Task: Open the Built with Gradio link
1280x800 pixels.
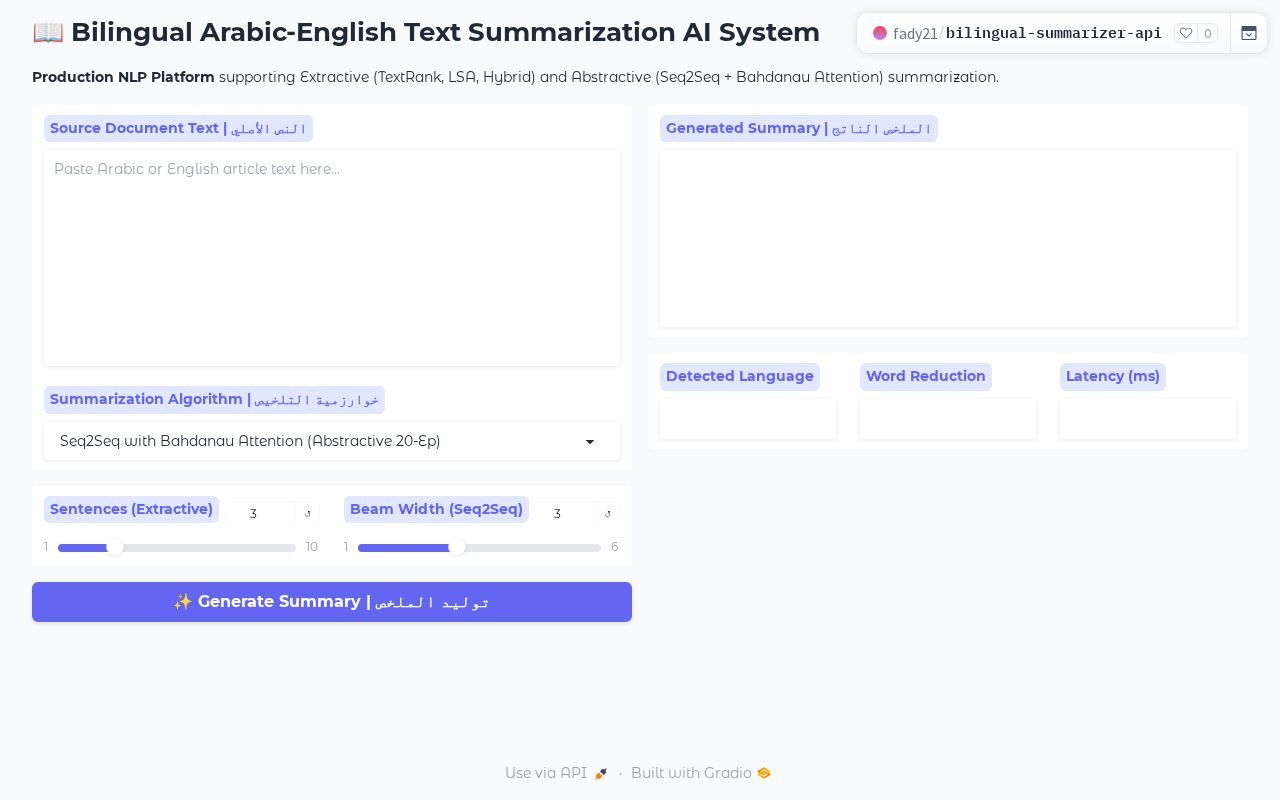Action: pos(701,773)
